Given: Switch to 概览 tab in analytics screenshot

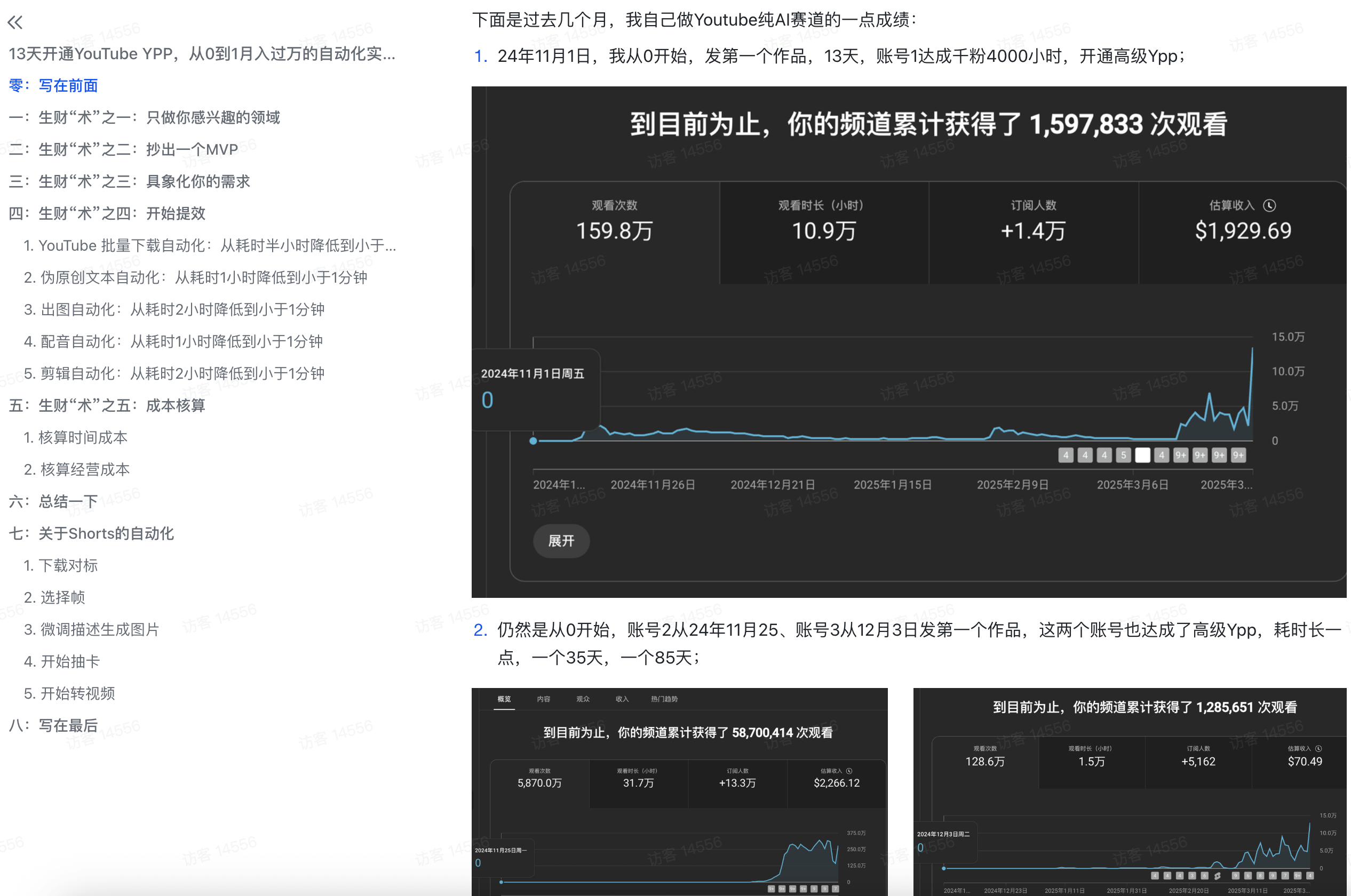Looking at the screenshot, I should [x=504, y=699].
